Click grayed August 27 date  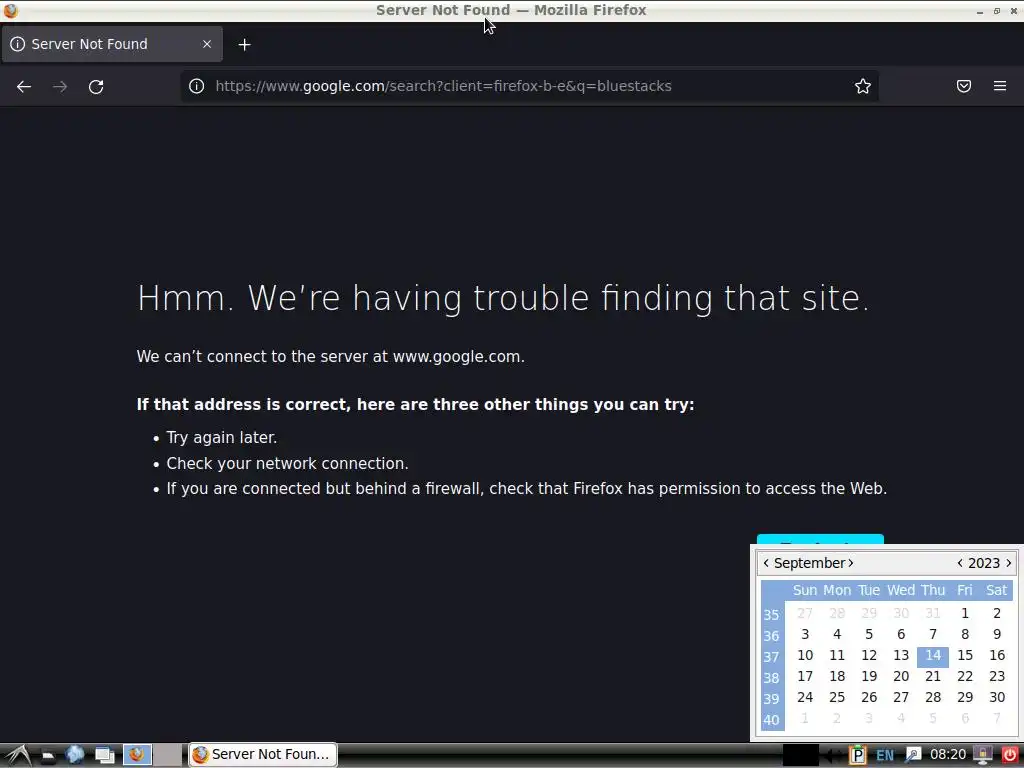pos(805,613)
